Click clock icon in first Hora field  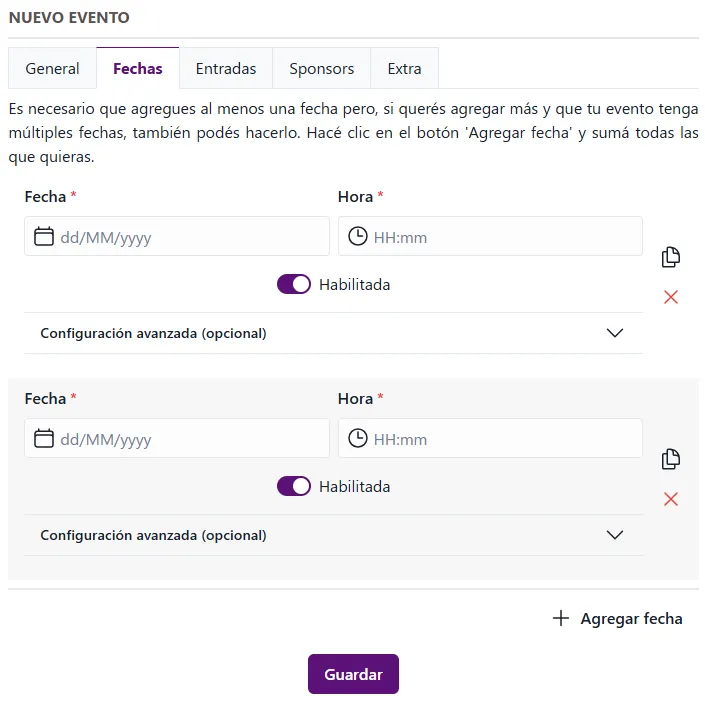[x=358, y=237]
